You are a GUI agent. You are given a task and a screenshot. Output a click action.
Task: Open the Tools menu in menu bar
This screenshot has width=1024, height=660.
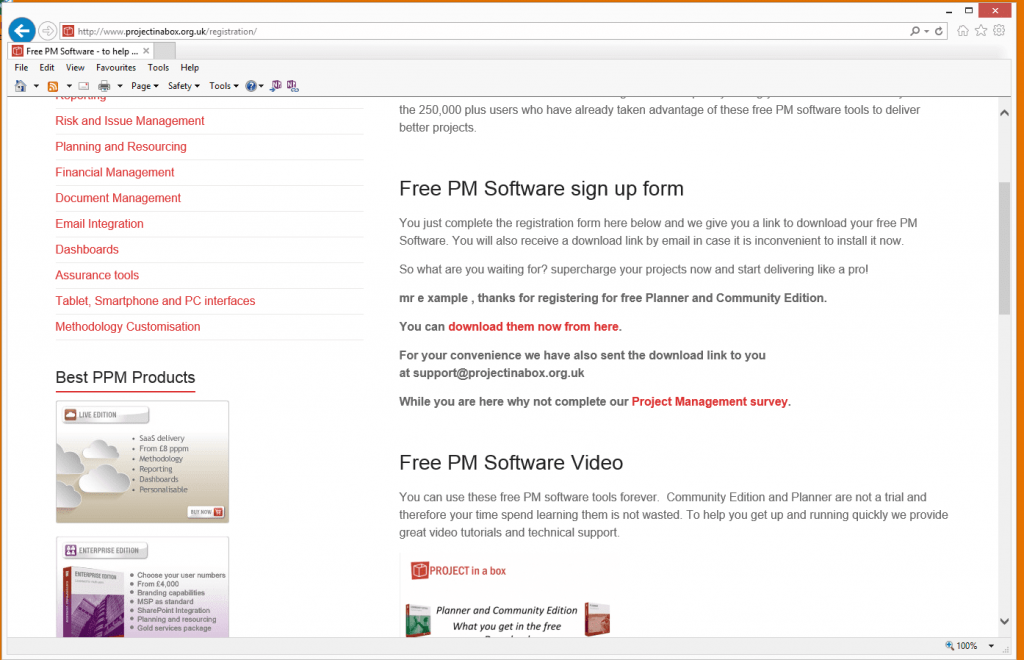tap(158, 67)
